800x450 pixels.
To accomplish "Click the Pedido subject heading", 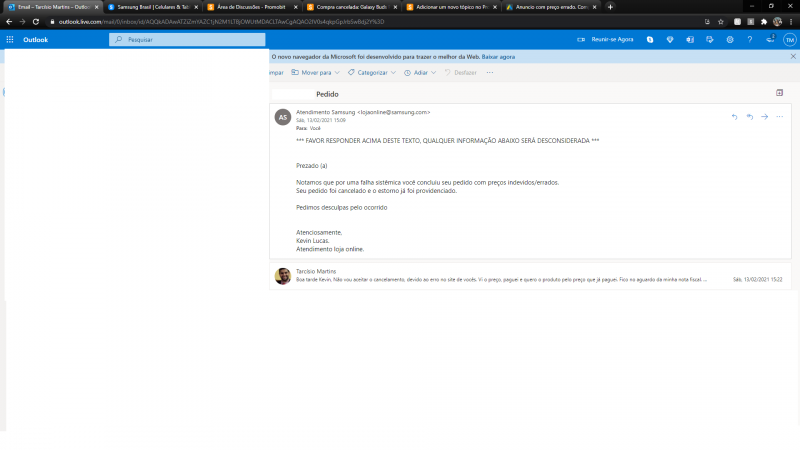I will (327, 94).
